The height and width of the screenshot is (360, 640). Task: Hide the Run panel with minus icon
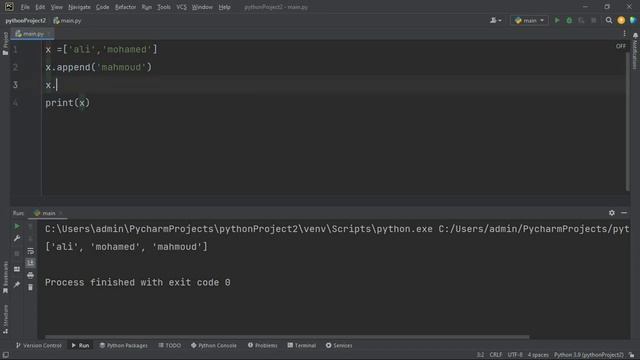click(624, 213)
